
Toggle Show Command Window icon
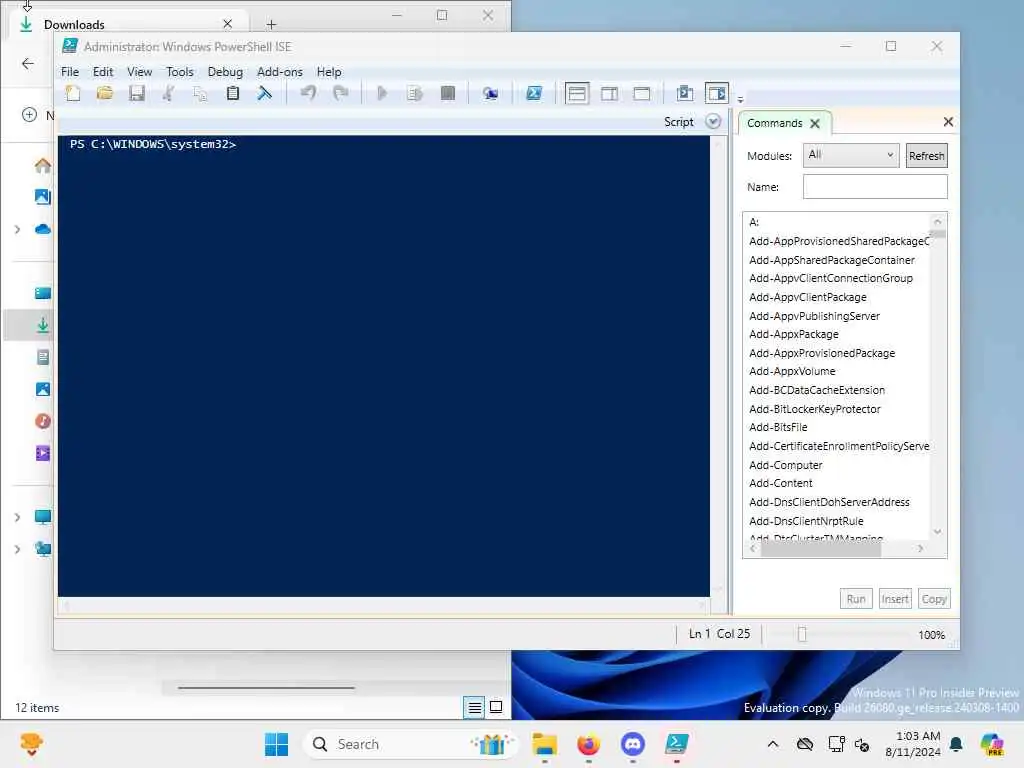pos(685,93)
